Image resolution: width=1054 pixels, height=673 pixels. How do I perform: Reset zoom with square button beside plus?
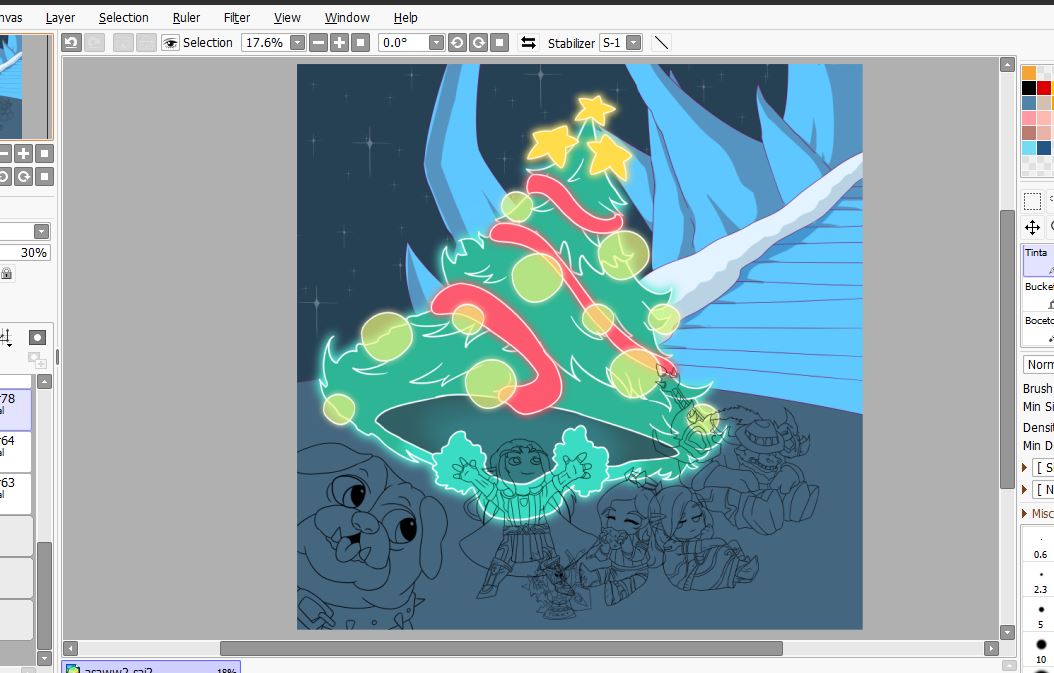click(x=361, y=43)
